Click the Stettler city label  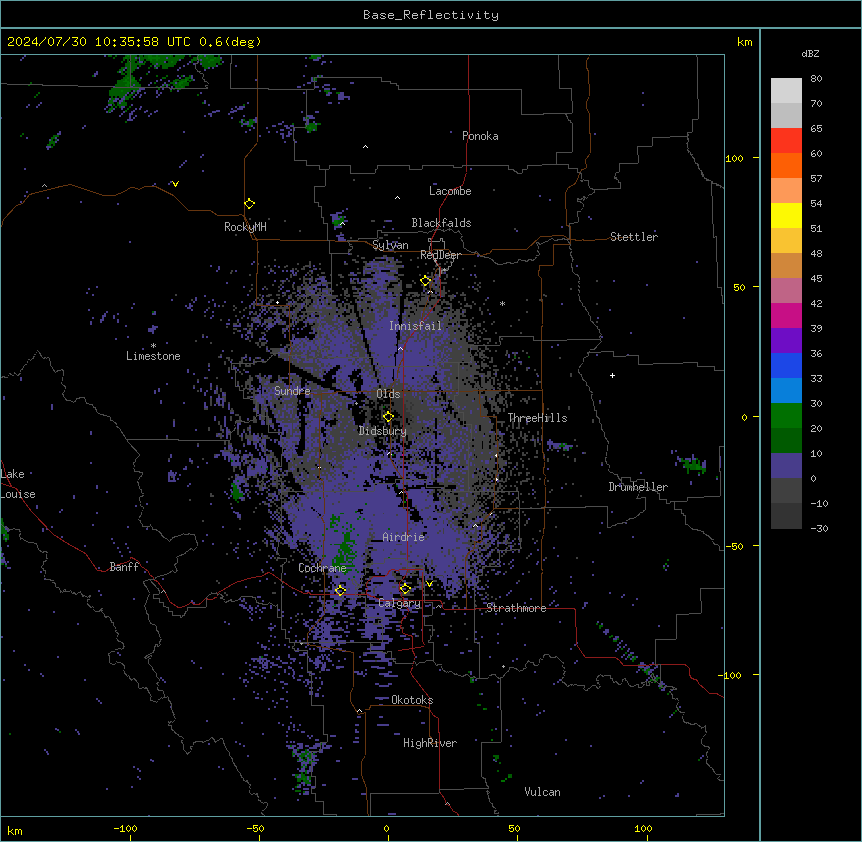click(634, 237)
